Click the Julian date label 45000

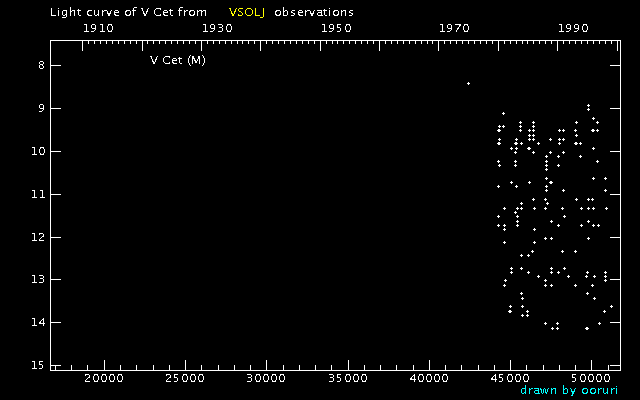click(510, 378)
